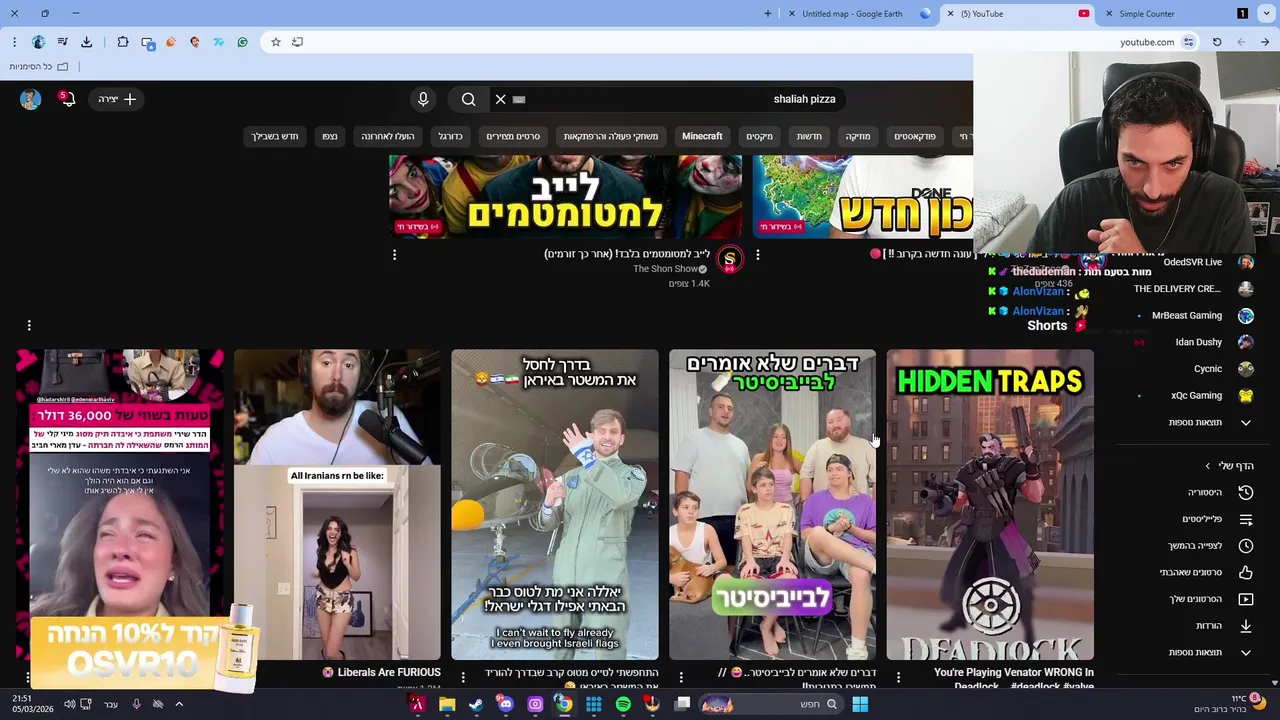Viewport: 1280px width, 720px height.
Task: Open Chrome downloads icon in toolbar
Action: point(87,42)
